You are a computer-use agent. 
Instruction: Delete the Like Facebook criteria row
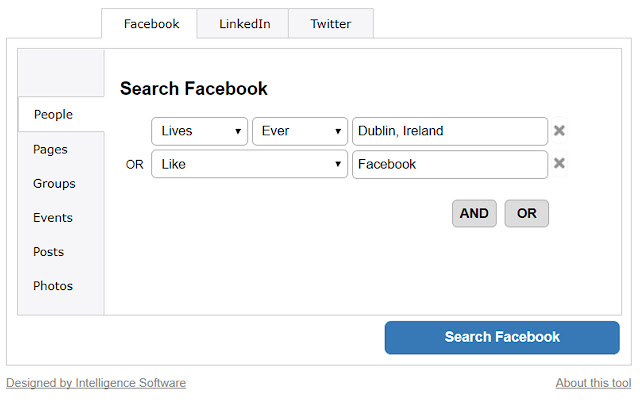tap(560, 164)
